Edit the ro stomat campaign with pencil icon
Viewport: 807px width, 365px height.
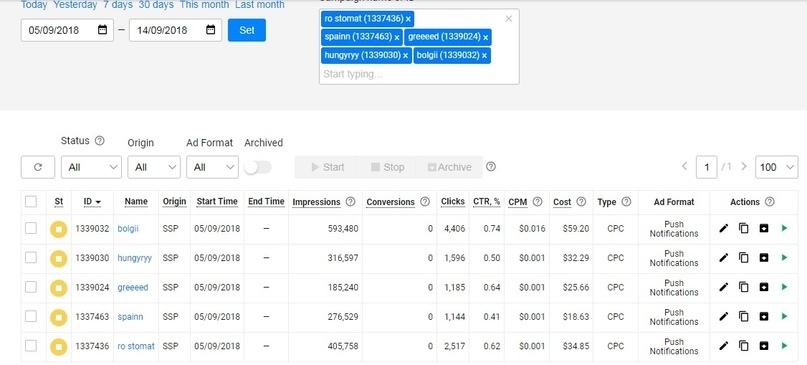click(x=724, y=345)
